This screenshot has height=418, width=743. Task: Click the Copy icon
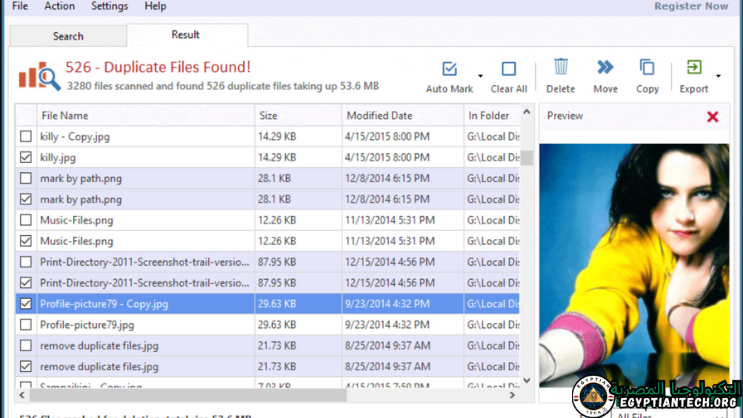pos(647,67)
